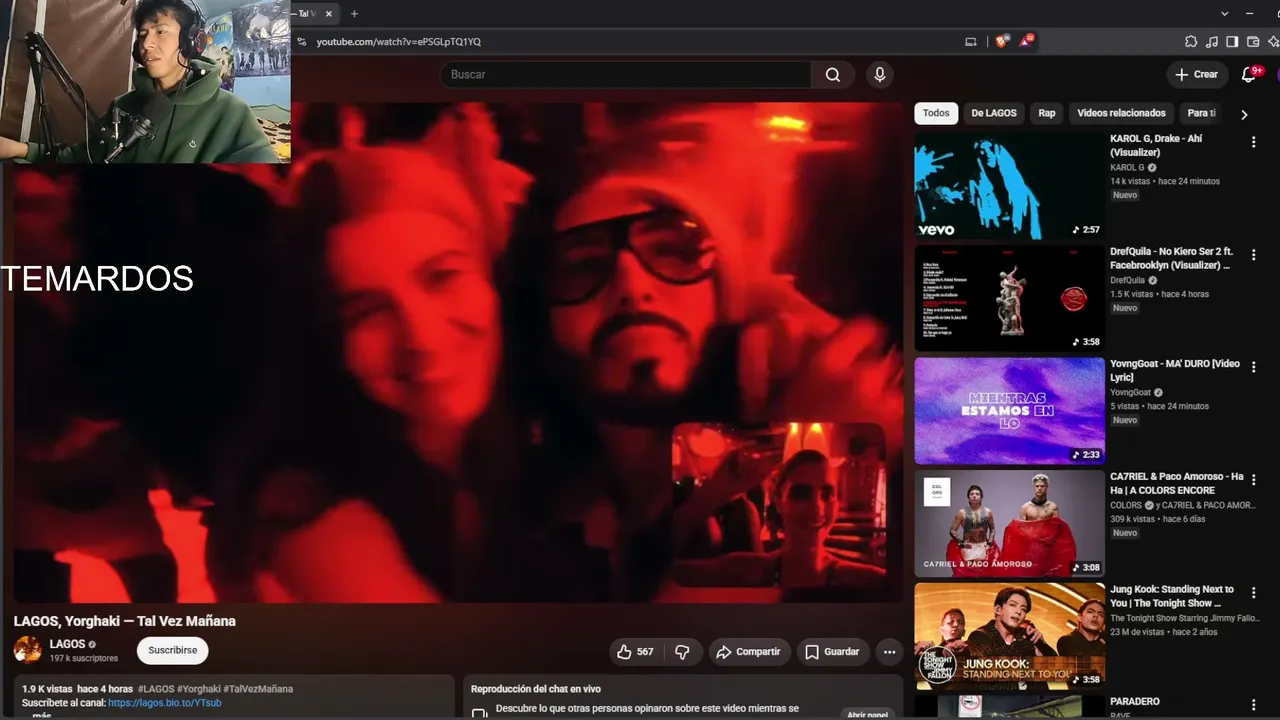The image size is (1280, 720).
Task: Click the #LAGOS hashtag
Action: pyautogui.click(x=156, y=689)
